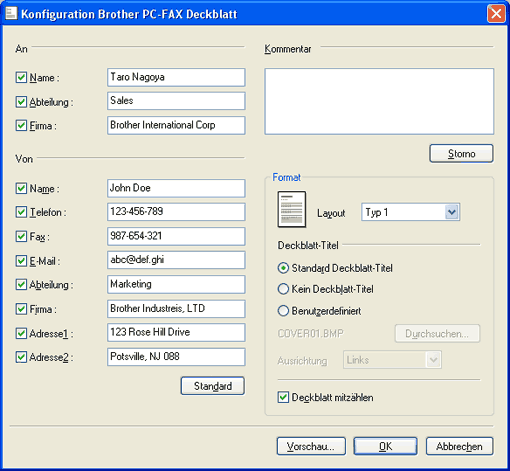Close the Deckblatt configuration dialog
The height and width of the screenshot is (471, 510).
click(x=496, y=14)
